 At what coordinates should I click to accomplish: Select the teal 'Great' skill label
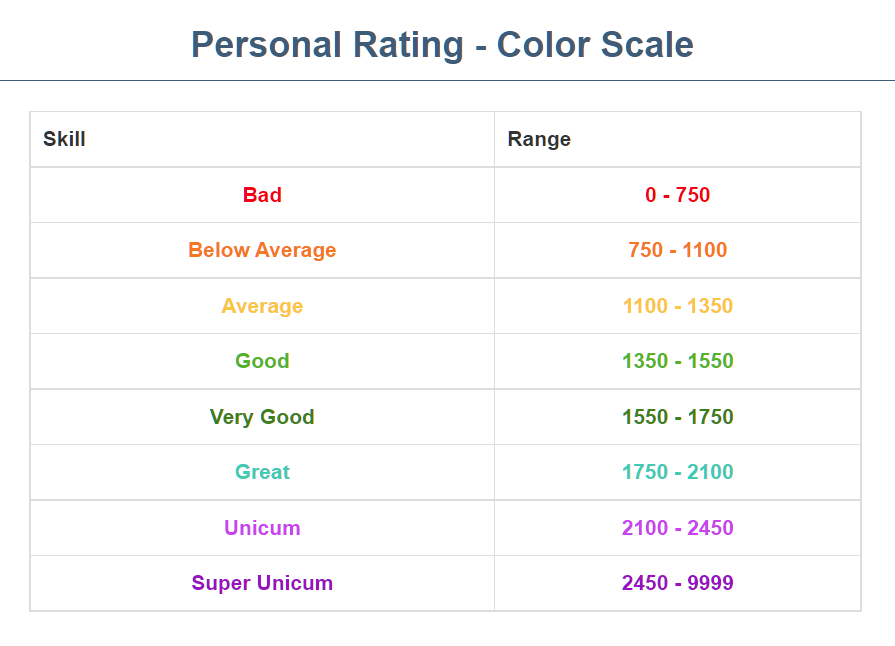(262, 472)
